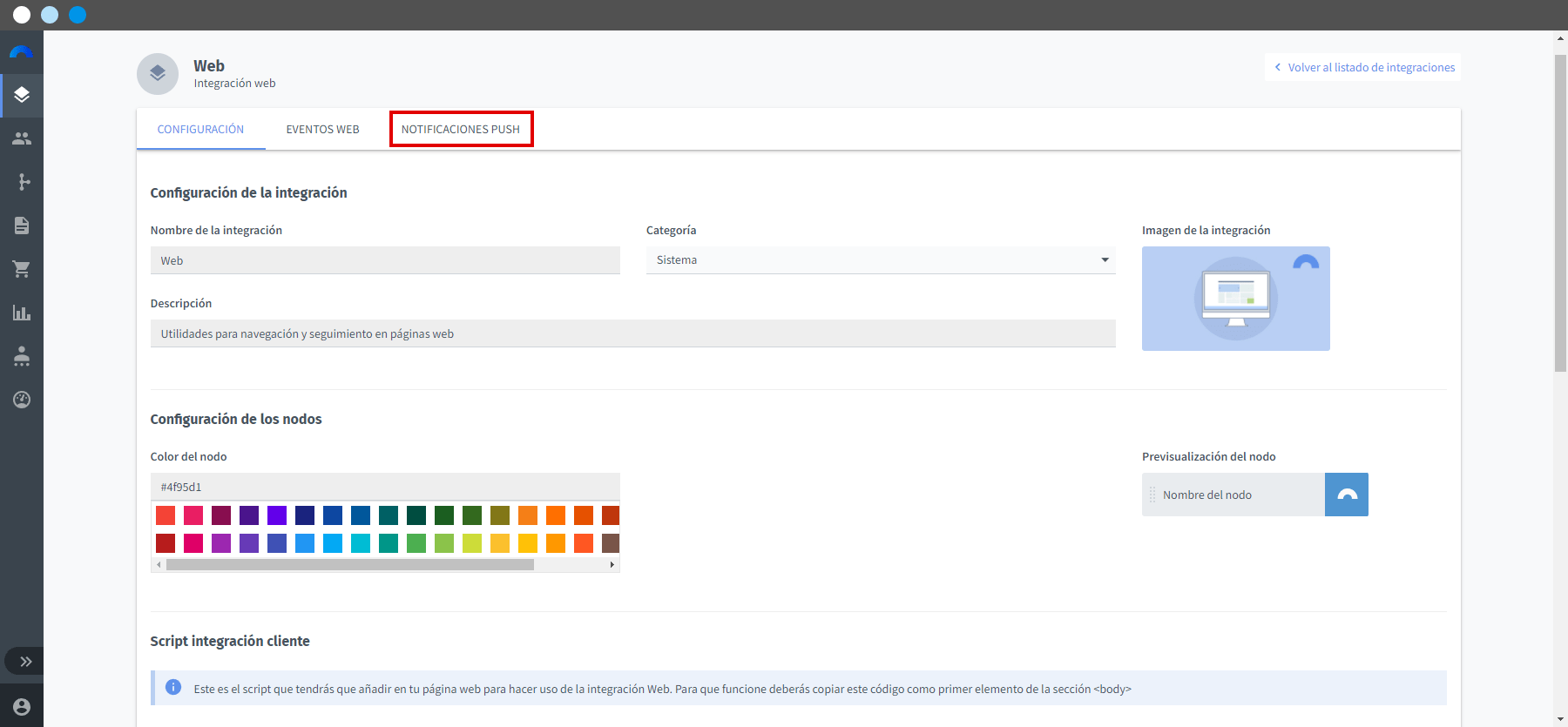Click the Integración web subtitle text
Viewport: 1568px width, 727px height.
click(x=234, y=84)
